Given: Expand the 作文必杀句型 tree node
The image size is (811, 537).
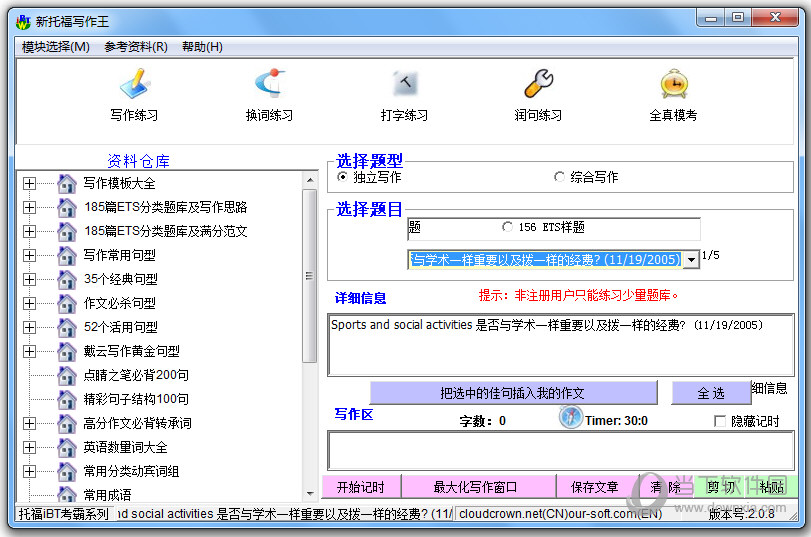Looking at the screenshot, I should 29,303.
